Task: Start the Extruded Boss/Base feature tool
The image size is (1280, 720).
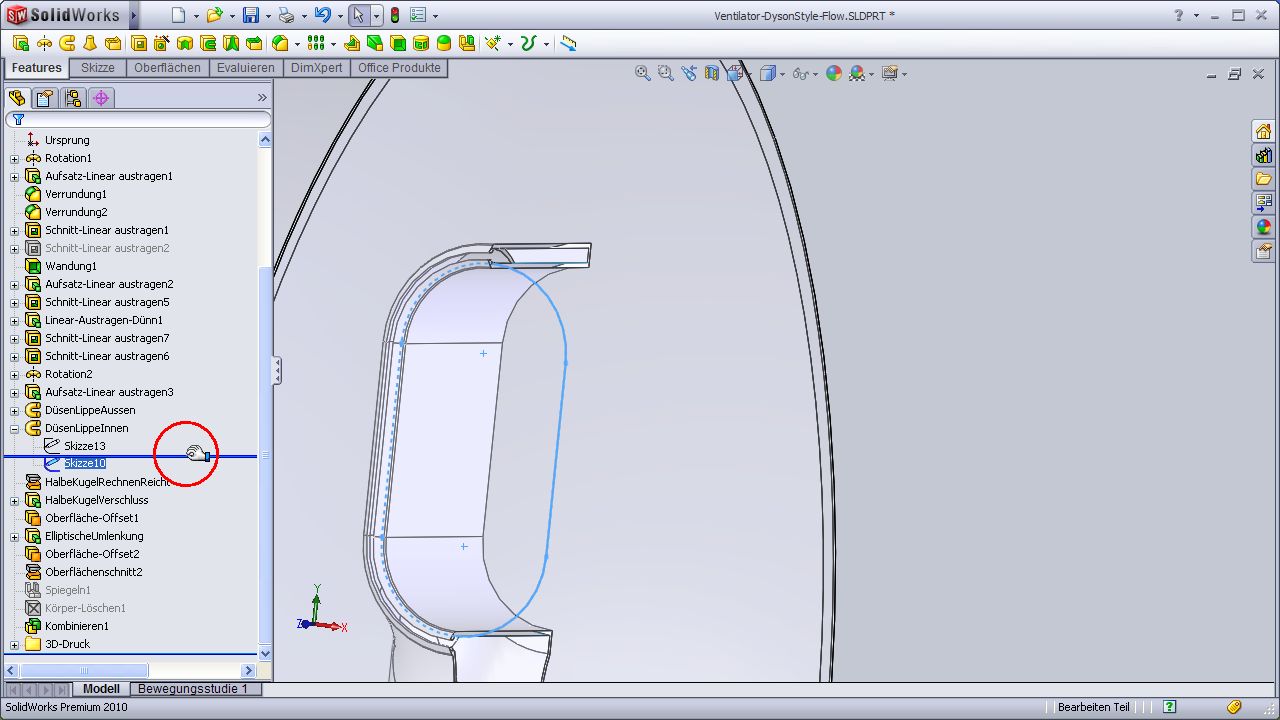Action: [21, 43]
